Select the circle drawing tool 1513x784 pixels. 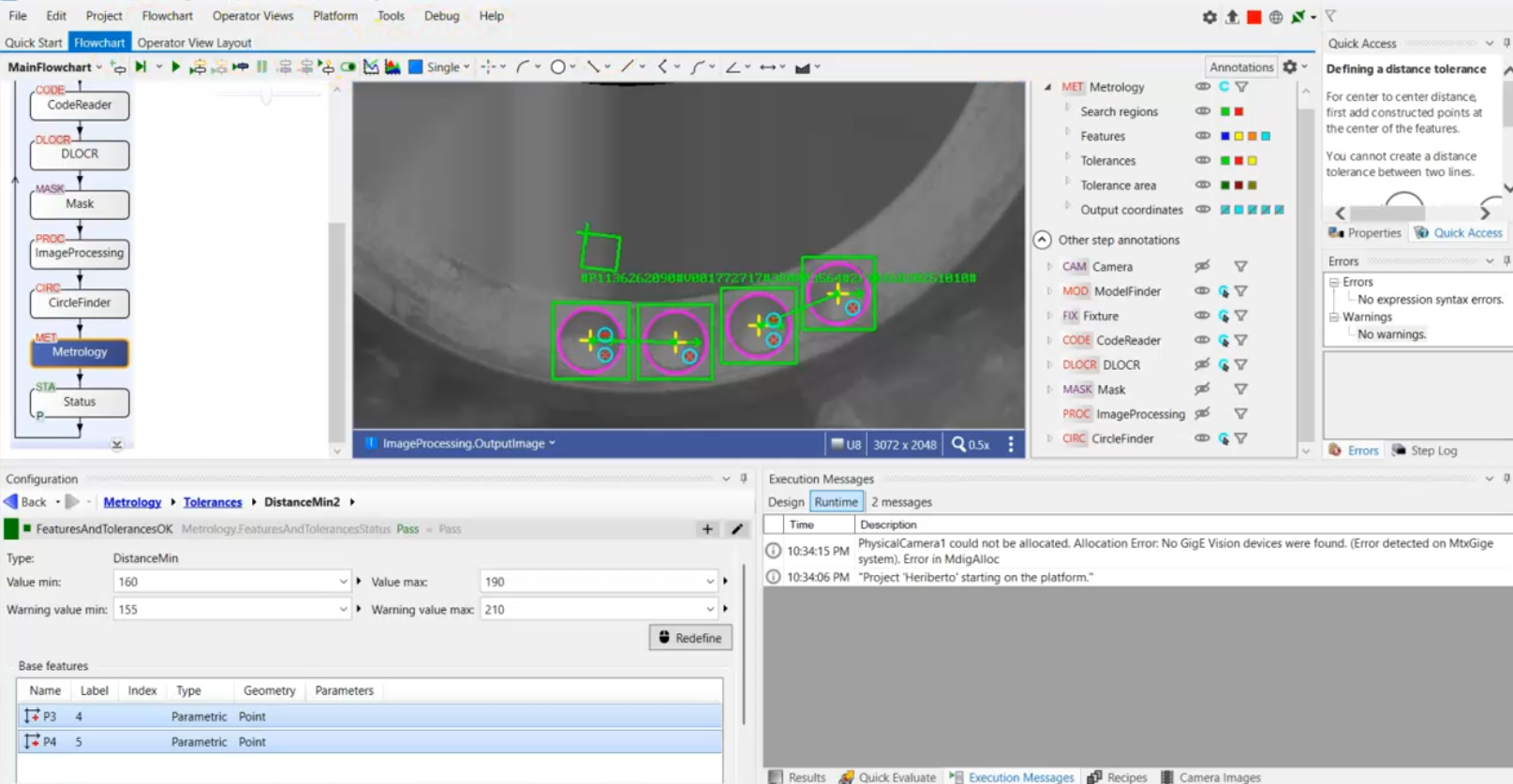(558, 67)
